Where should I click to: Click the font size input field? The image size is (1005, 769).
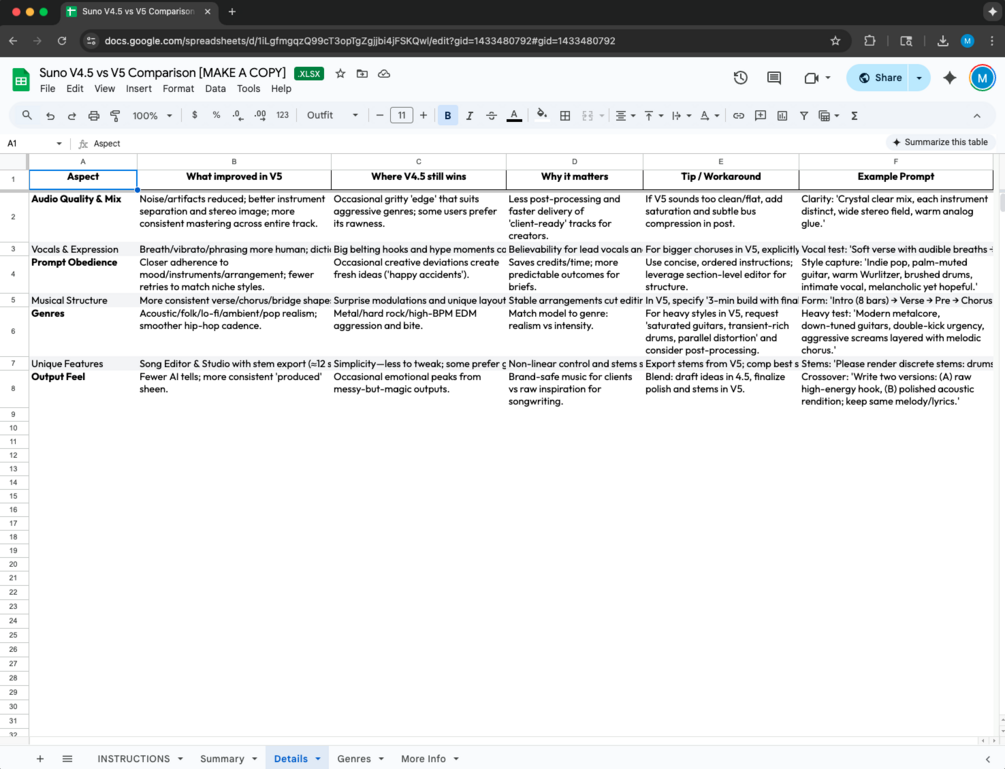coord(401,115)
